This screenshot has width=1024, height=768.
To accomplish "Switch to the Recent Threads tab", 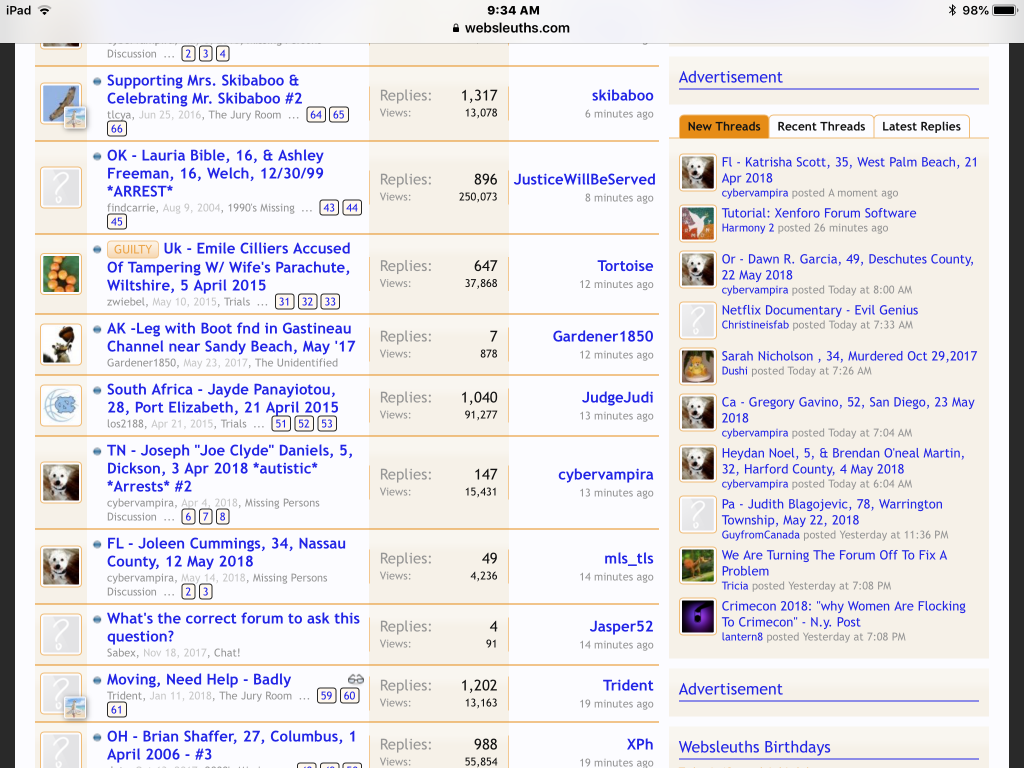I will (820, 126).
